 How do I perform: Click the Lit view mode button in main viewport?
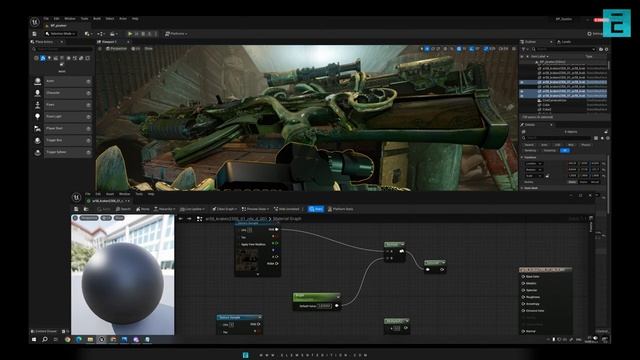click(x=136, y=49)
